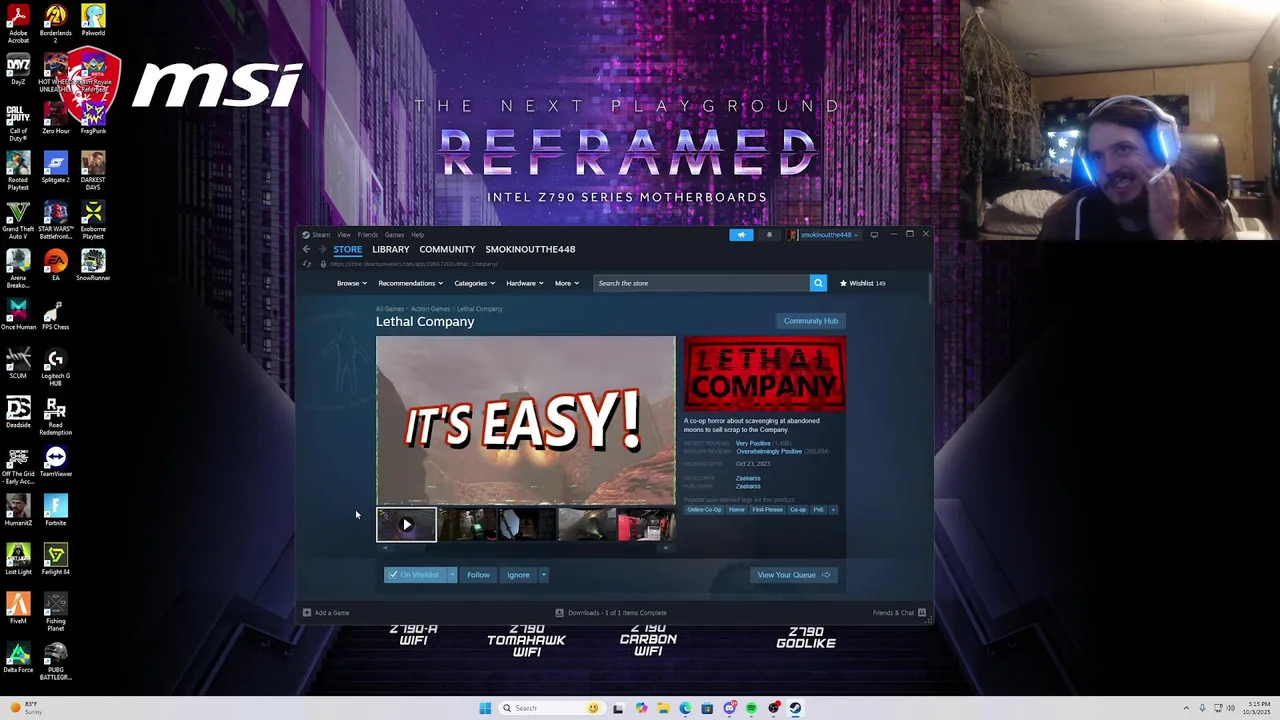Open Logitech G HUB desktop icon
This screenshot has width=1280, height=720.
click(x=56, y=367)
